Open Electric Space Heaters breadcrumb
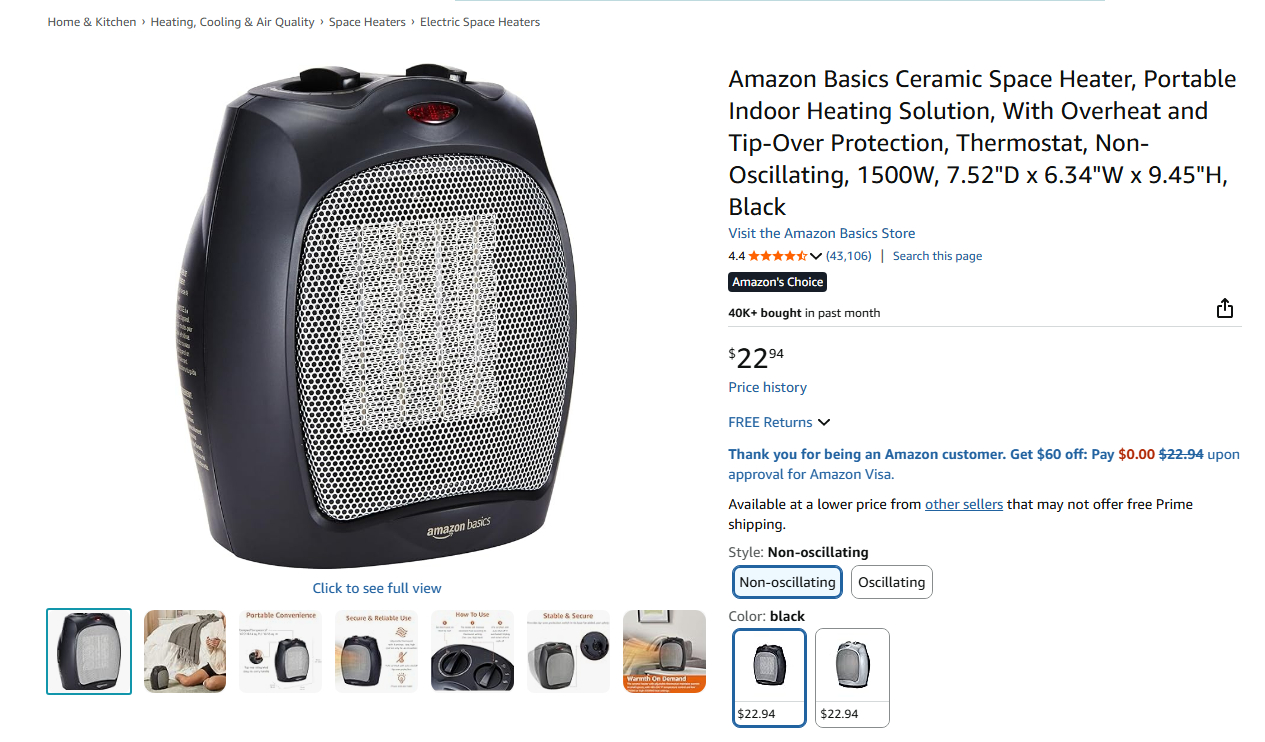The width and height of the screenshot is (1265, 742). [480, 22]
